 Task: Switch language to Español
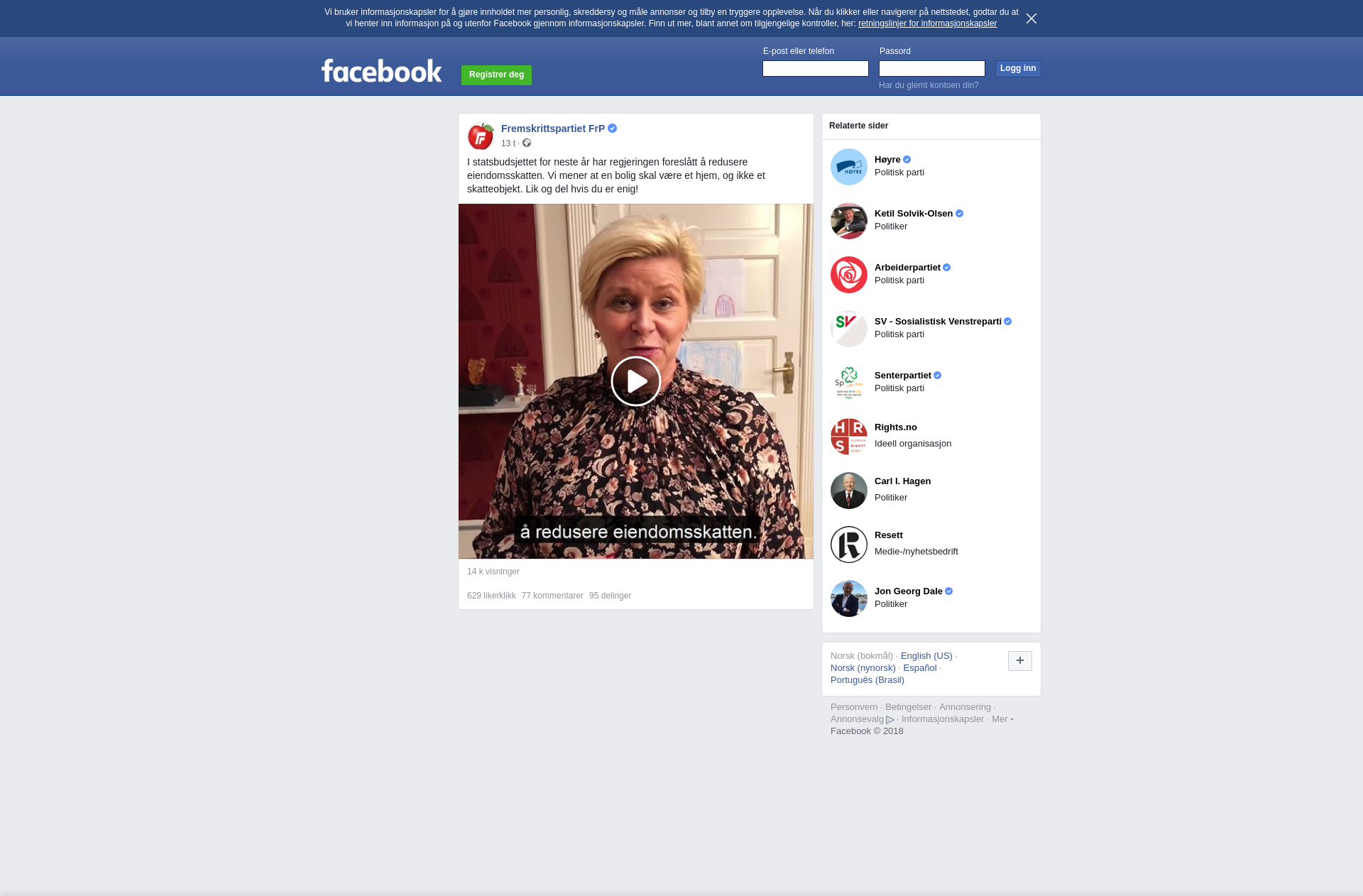point(920,668)
